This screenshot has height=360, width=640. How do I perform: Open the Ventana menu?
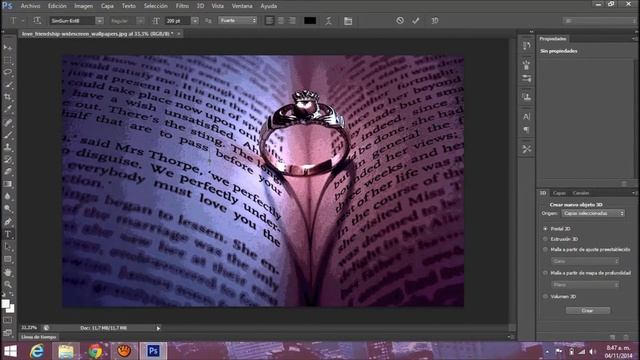(x=242, y=6)
